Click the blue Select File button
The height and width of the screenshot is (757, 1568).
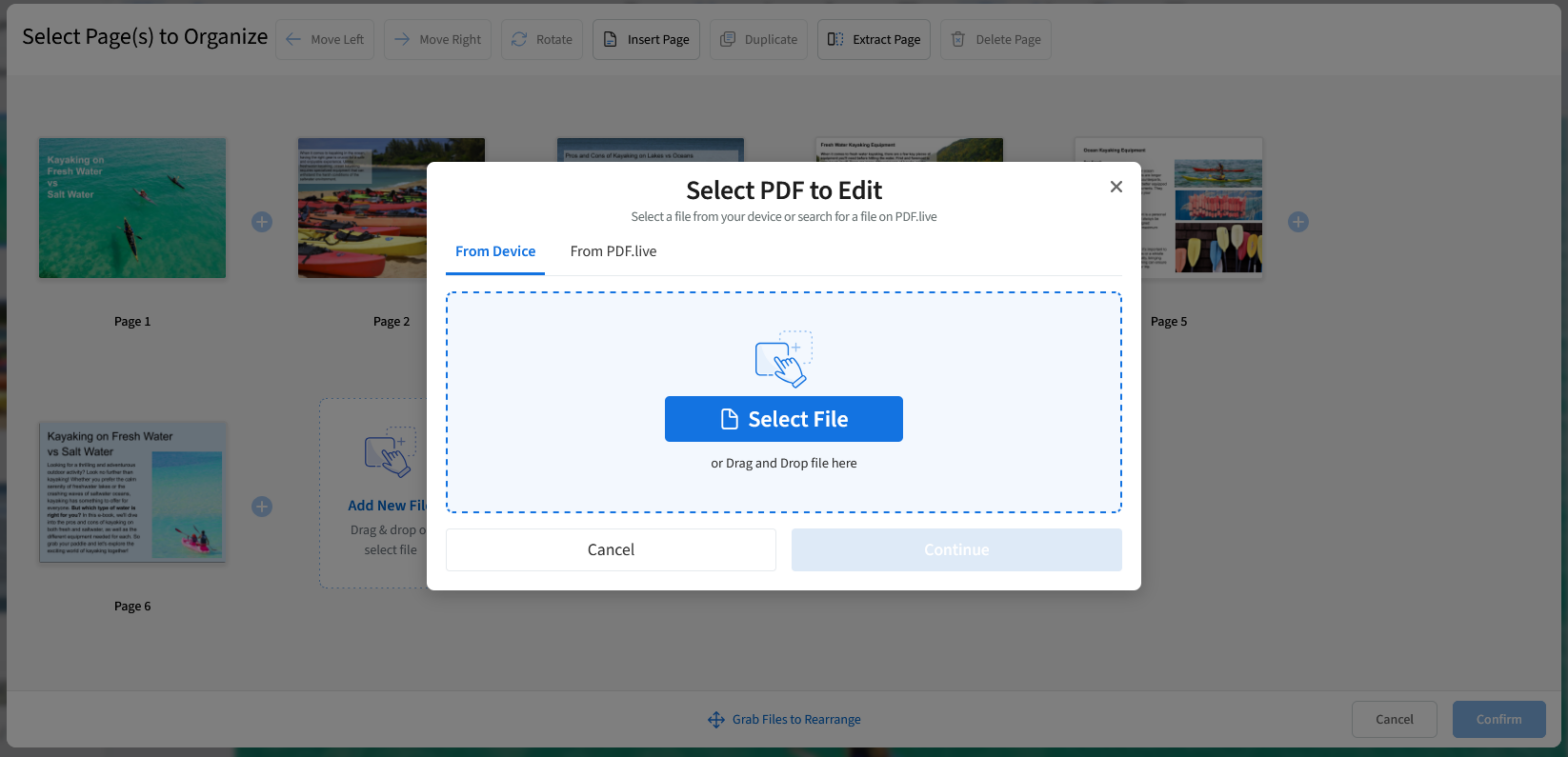tap(783, 419)
